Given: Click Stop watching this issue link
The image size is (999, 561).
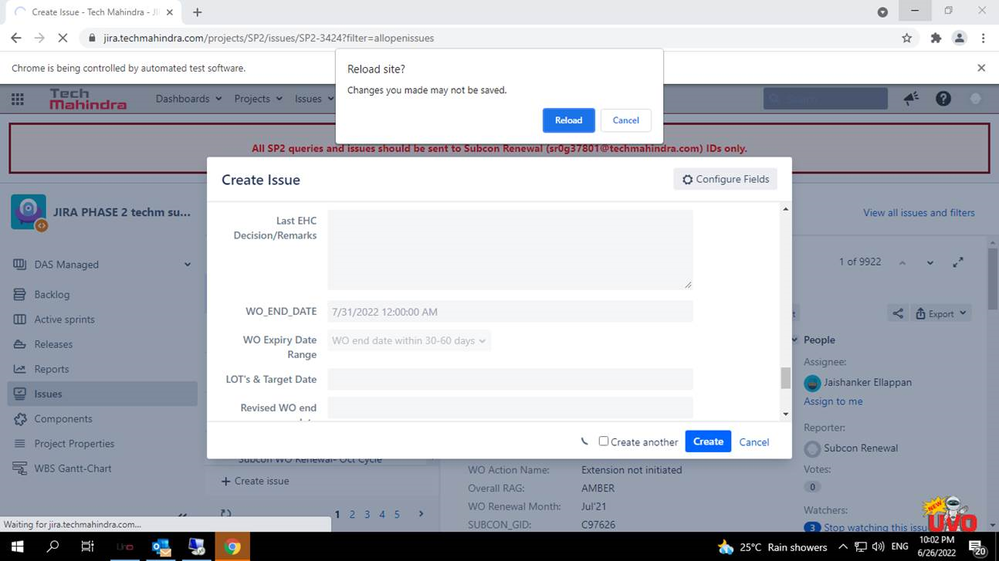Looking at the screenshot, I should pyautogui.click(x=875, y=527).
